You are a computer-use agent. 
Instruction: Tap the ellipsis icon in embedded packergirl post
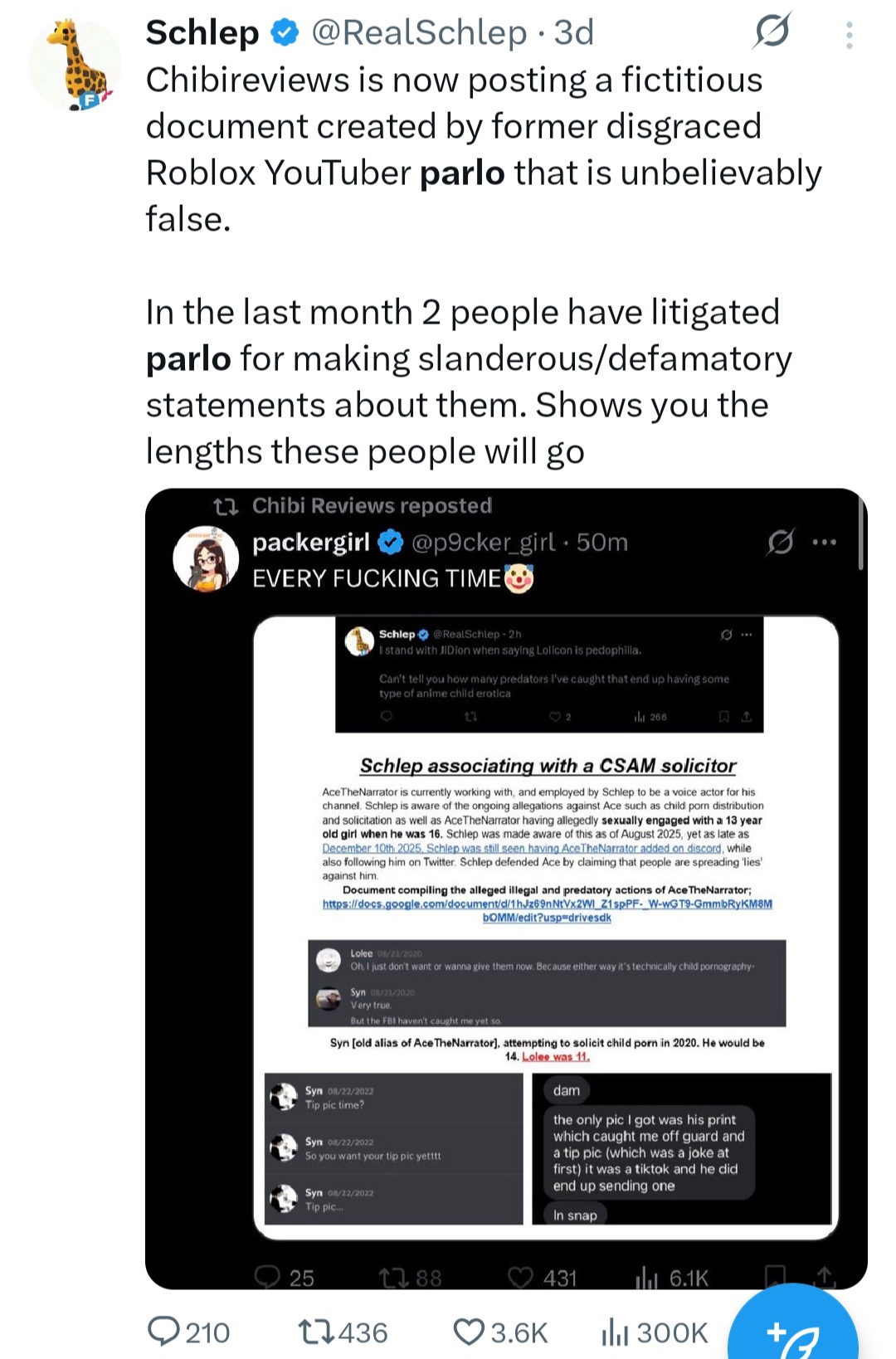[824, 542]
